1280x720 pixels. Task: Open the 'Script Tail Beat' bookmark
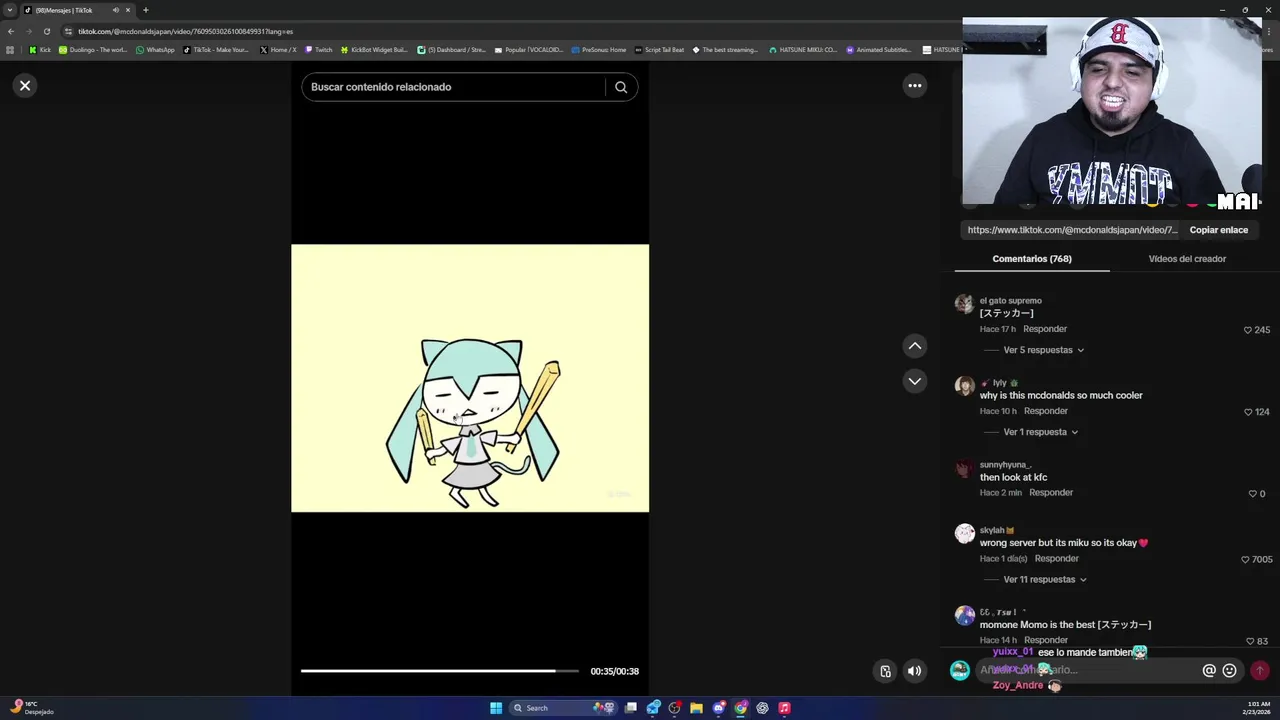[x=659, y=50]
